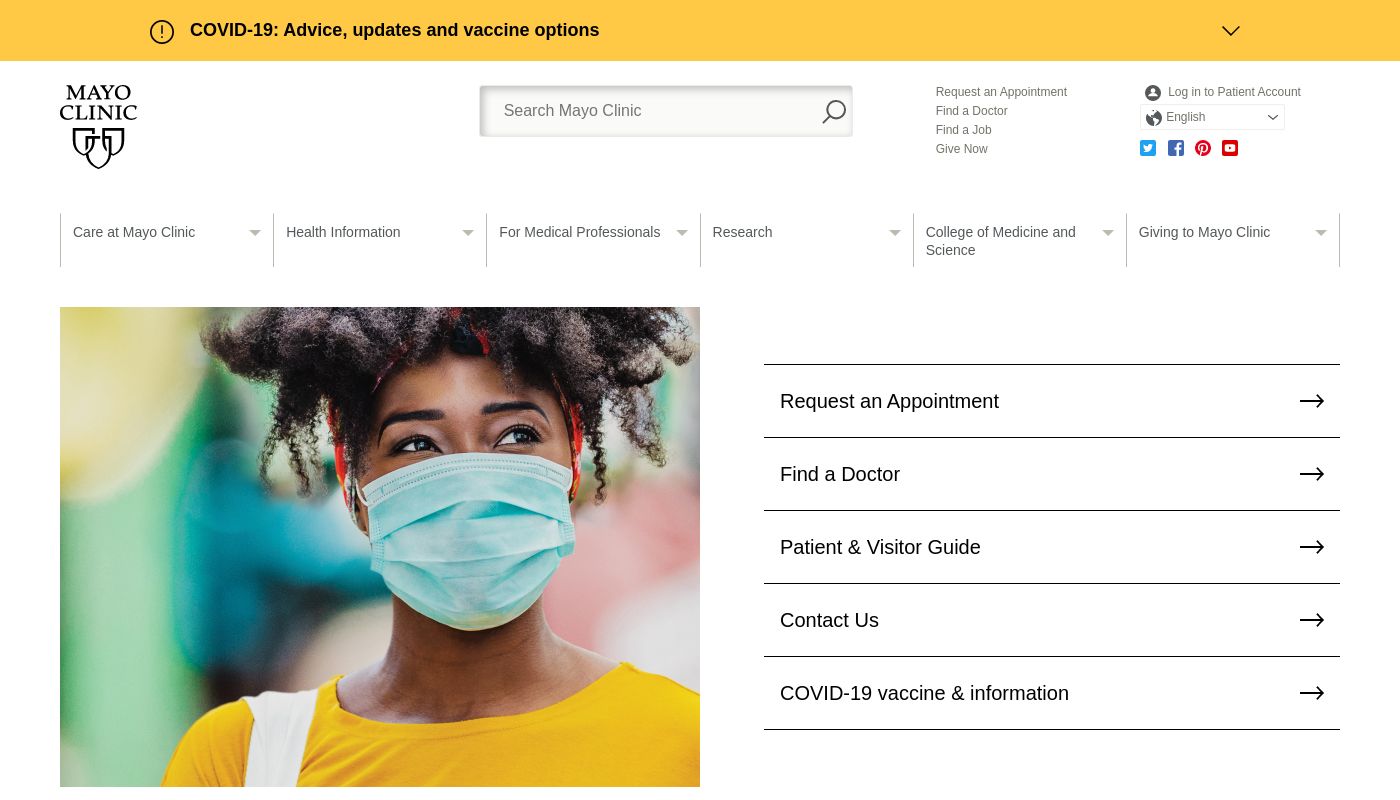
Task: Click Log in to Patient Account
Action: tap(1234, 92)
